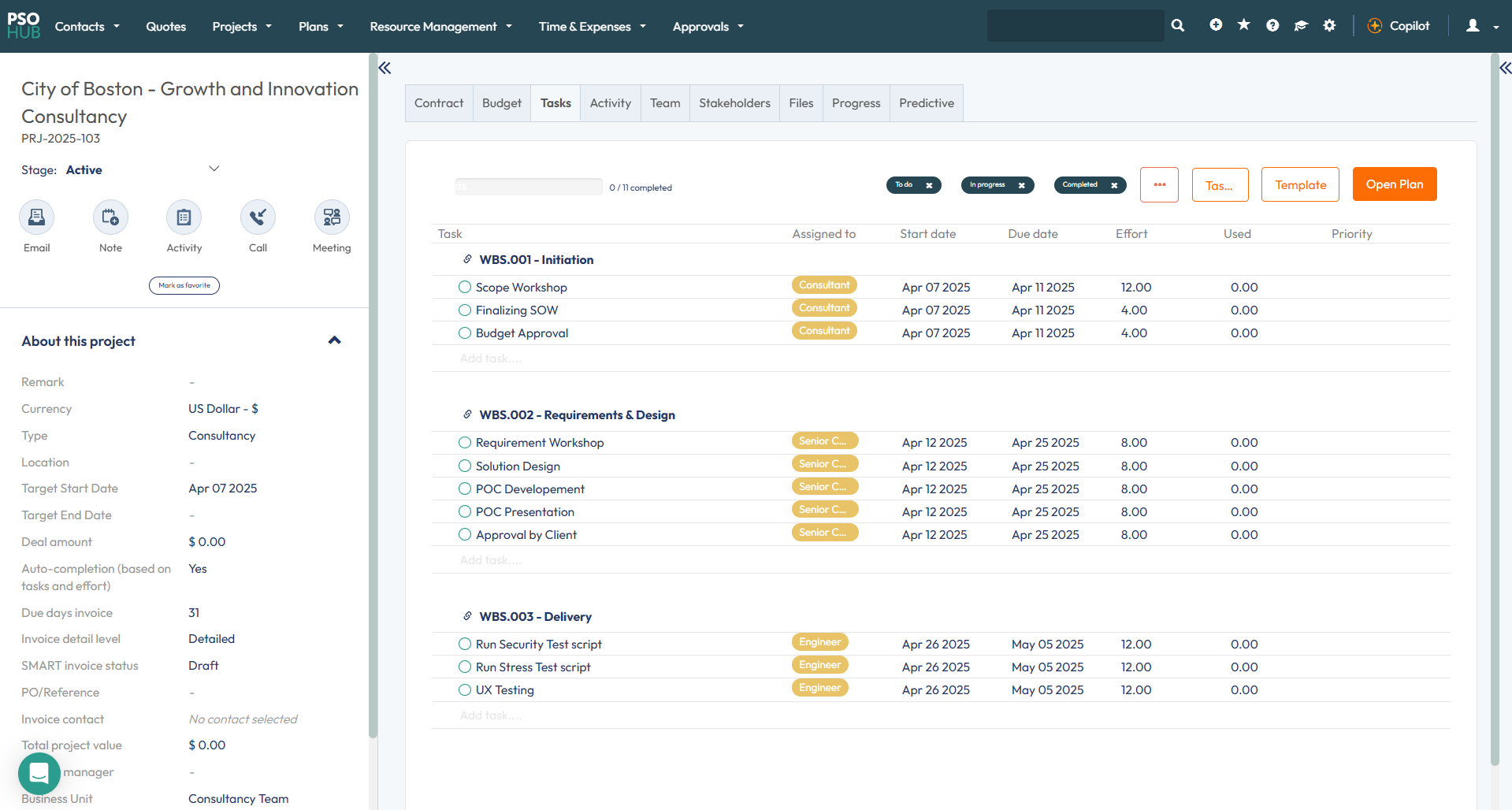Check off the Solution Design task

tap(465, 466)
